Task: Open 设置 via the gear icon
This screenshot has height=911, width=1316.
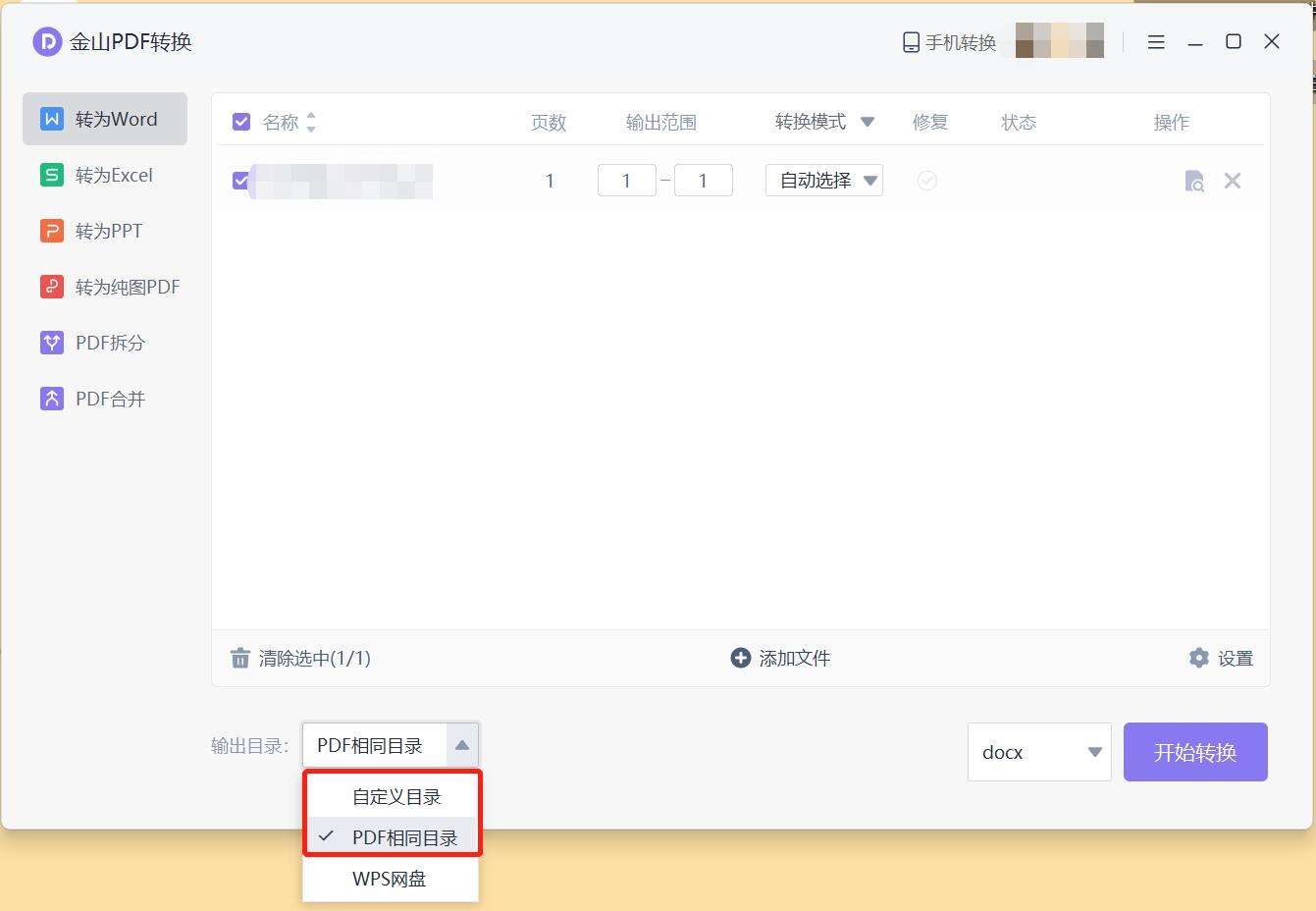Action: (1199, 658)
